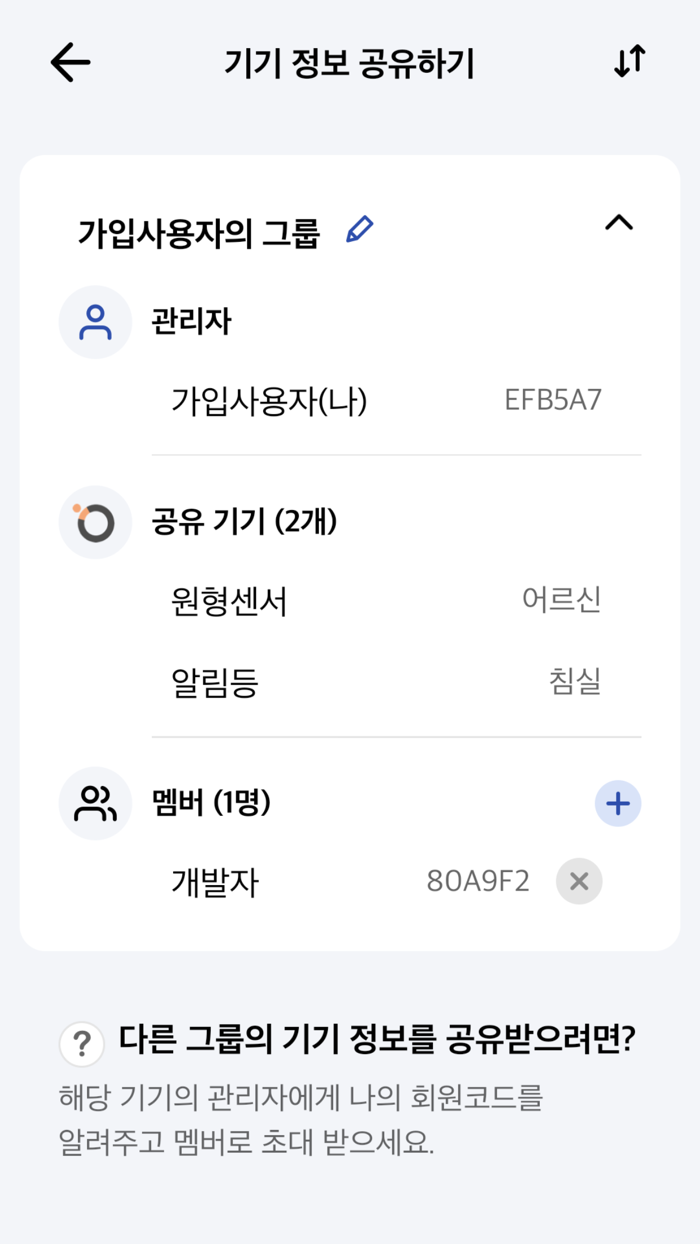Tap the 기기 정보 공유하기 title
700x1244 pixels.
click(x=350, y=61)
